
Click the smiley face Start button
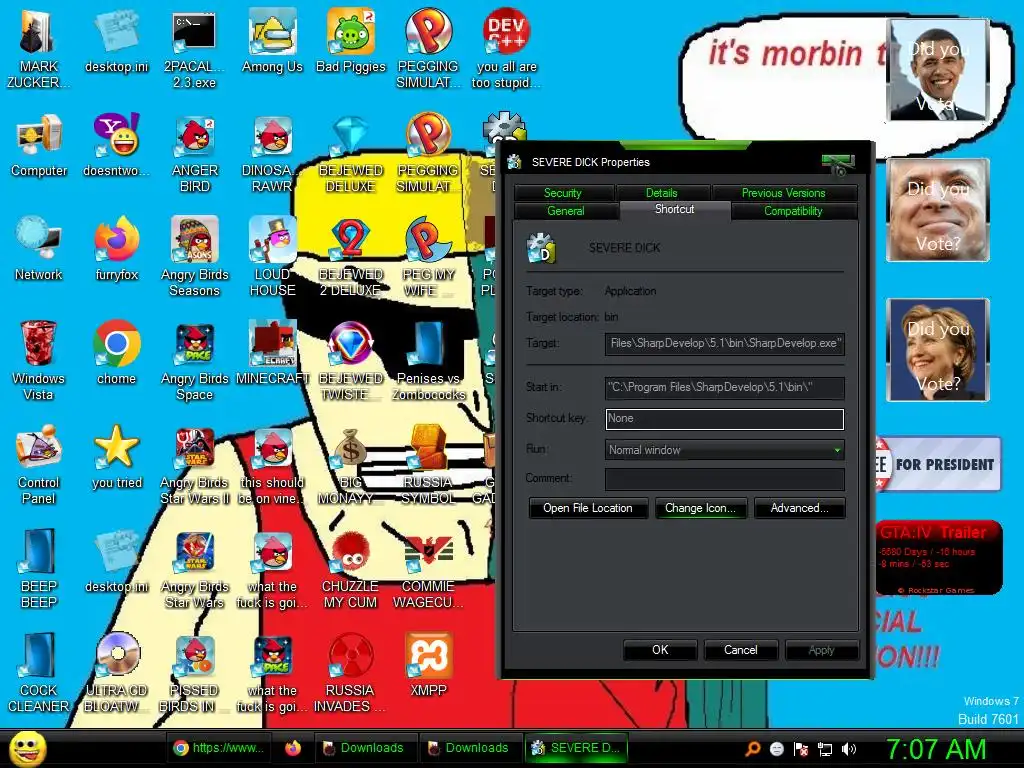coord(27,748)
